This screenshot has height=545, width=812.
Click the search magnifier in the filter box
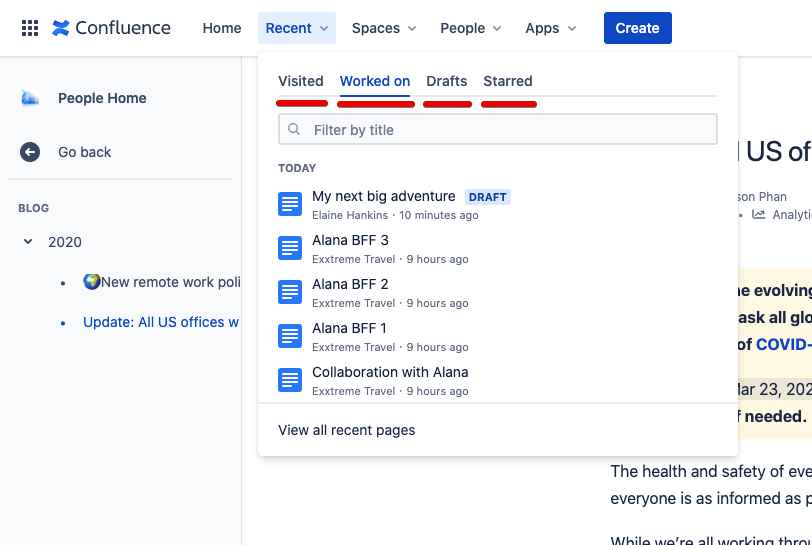[294, 129]
